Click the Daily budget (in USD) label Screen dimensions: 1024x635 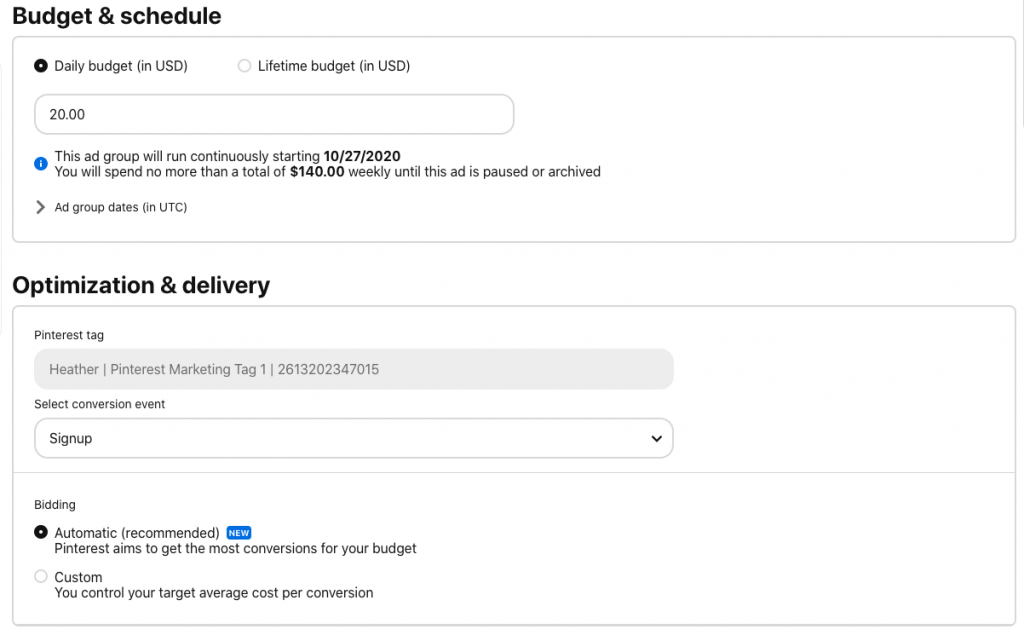121,66
